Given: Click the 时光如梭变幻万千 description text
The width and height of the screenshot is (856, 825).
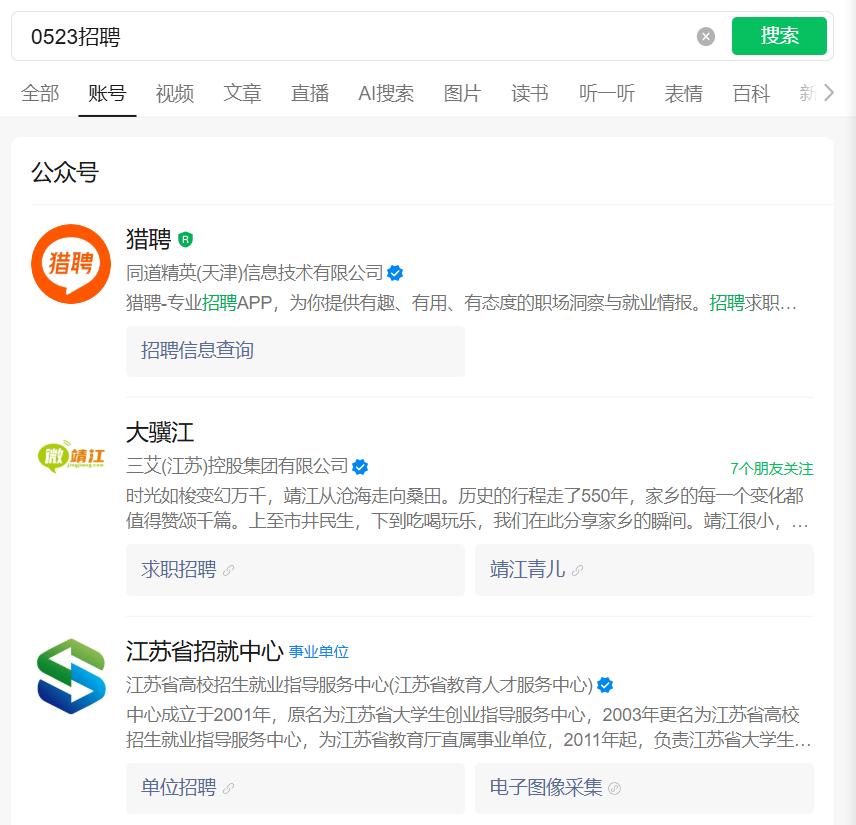Looking at the screenshot, I should click(x=467, y=508).
